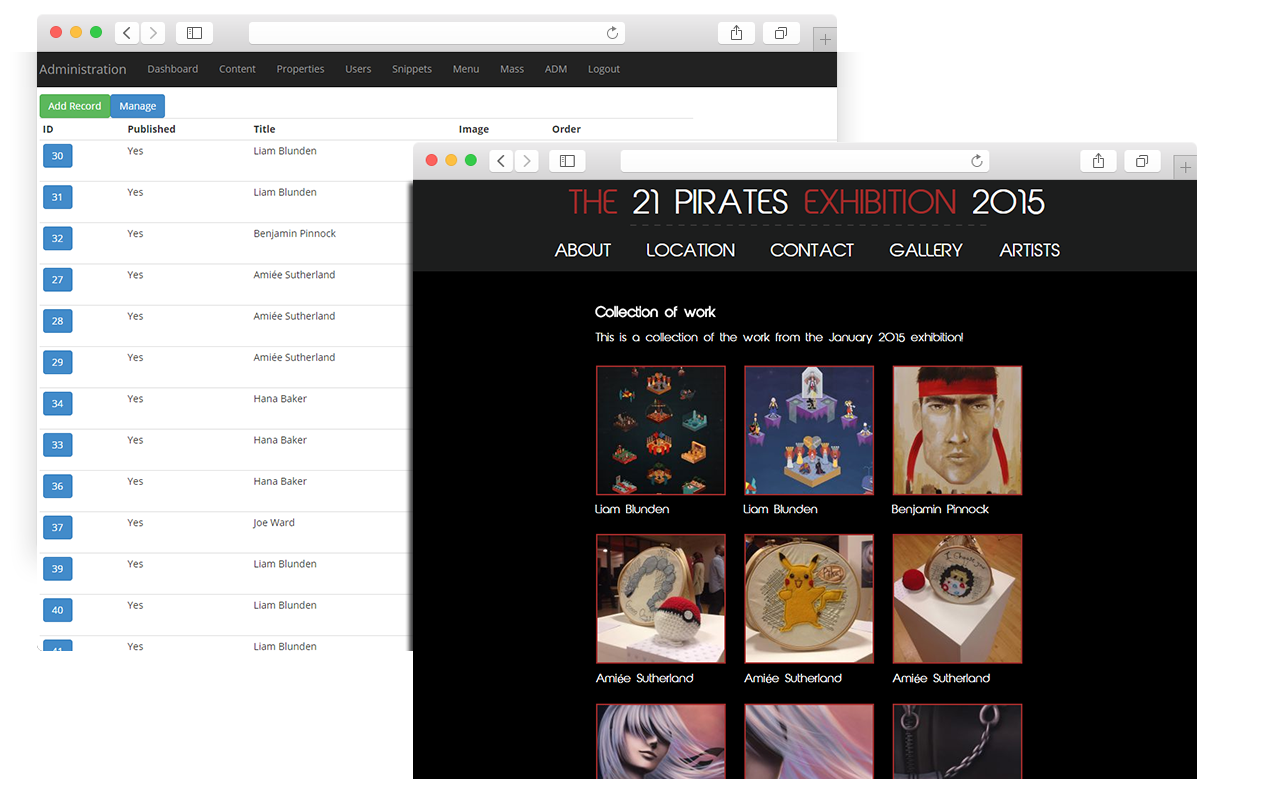Open record ID 32 button
The height and width of the screenshot is (790, 1269).
pos(57,239)
